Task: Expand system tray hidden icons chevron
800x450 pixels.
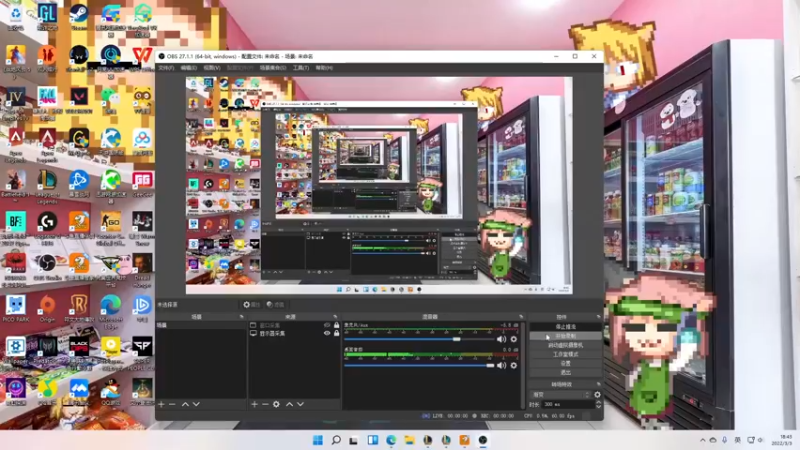Action: point(703,440)
